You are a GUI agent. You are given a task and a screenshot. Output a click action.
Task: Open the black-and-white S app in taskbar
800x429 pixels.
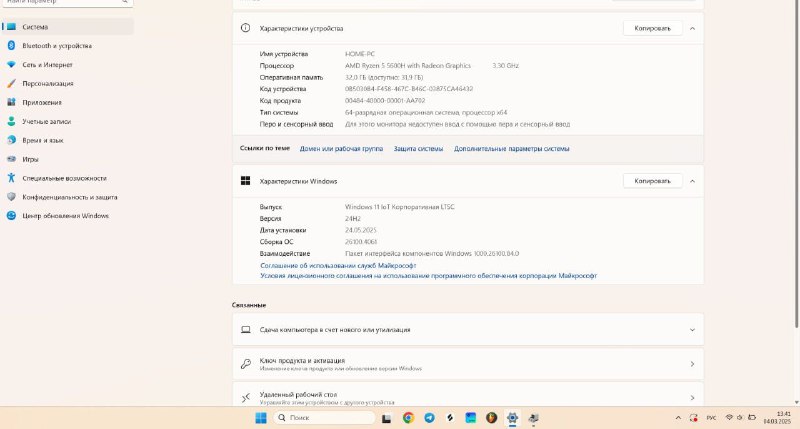click(x=450, y=418)
